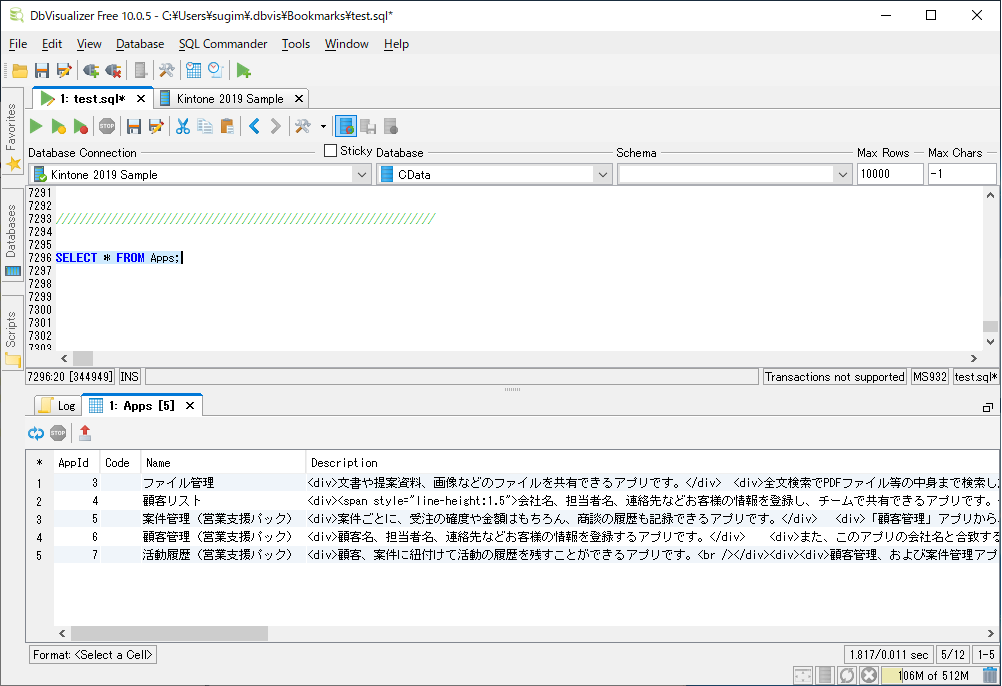Image resolution: width=1002 pixels, height=686 pixels.
Task: Expand the arrow next to editor wrench icon
Action: 323,126
